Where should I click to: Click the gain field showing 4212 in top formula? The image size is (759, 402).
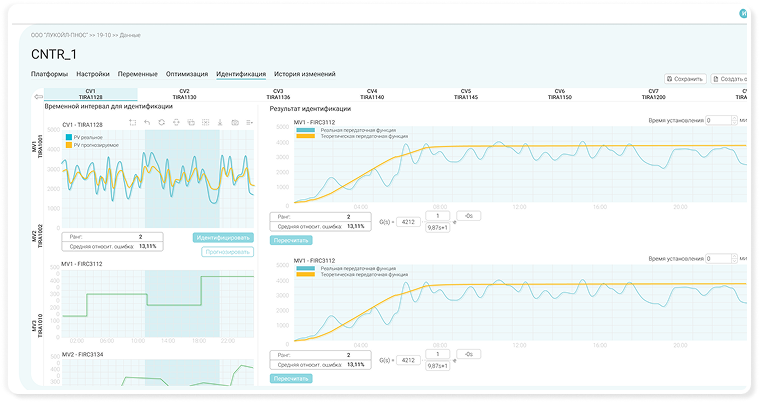407,222
